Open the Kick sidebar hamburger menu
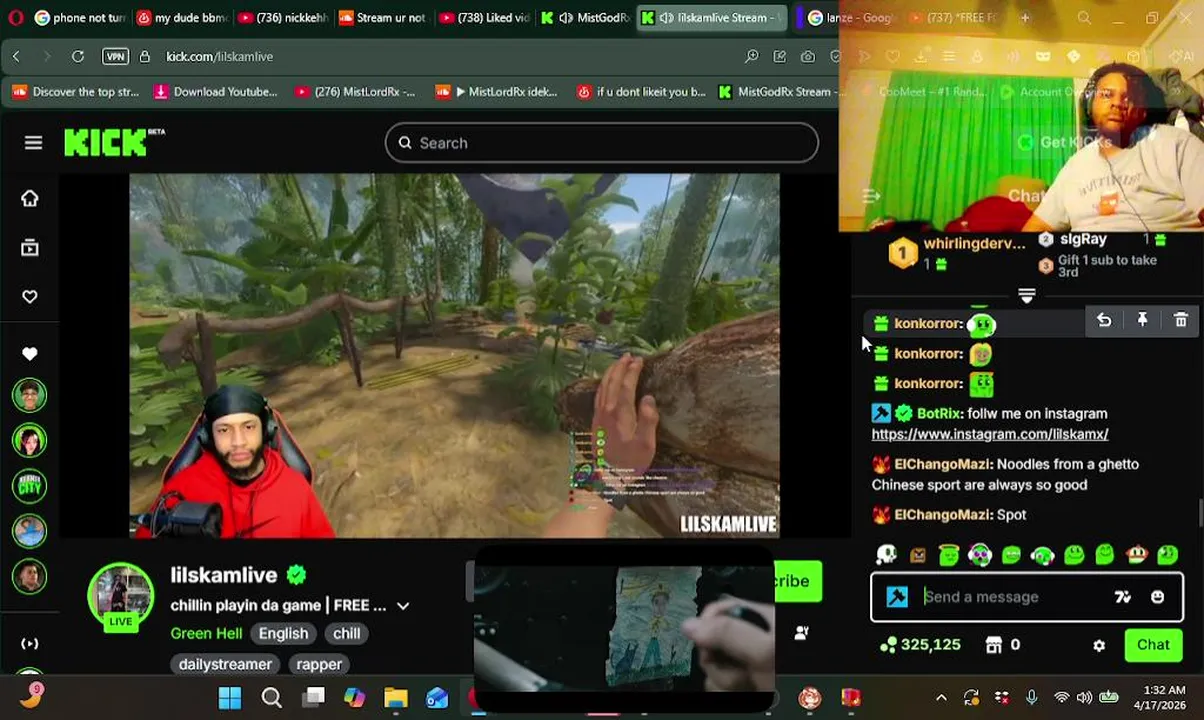The width and height of the screenshot is (1204, 720). 33,143
